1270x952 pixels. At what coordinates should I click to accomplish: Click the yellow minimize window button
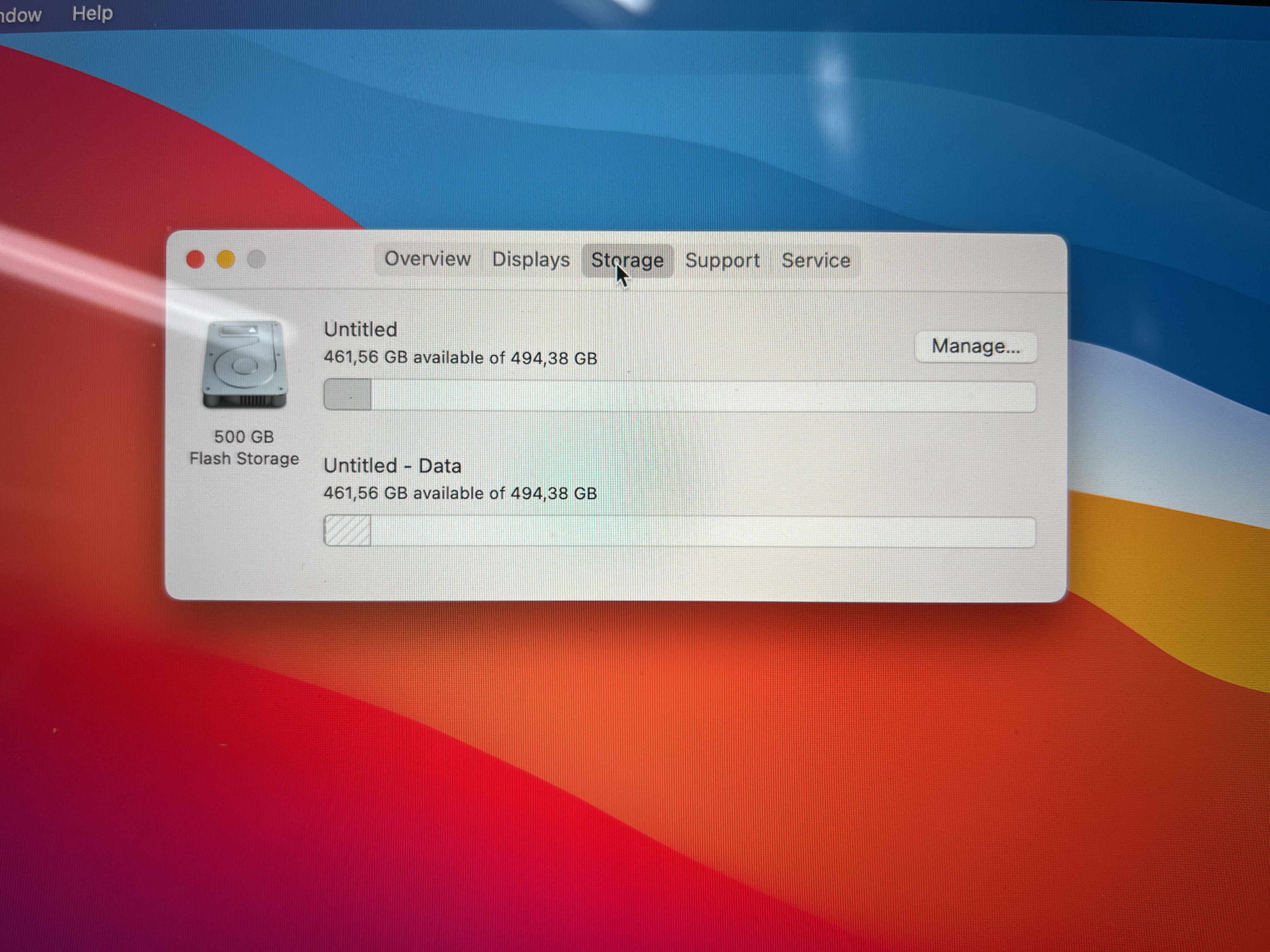click(x=226, y=259)
